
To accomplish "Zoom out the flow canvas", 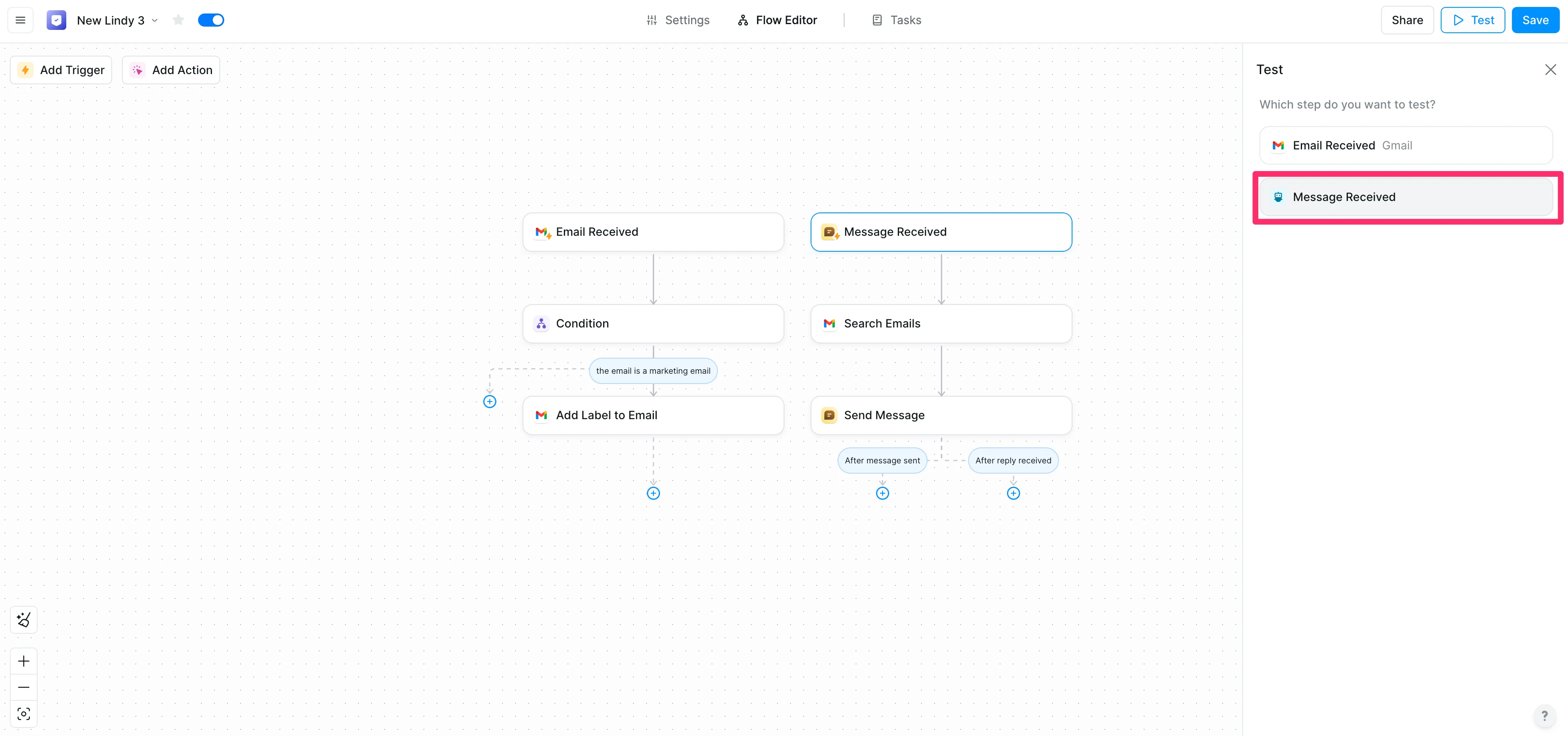I will pyautogui.click(x=24, y=687).
